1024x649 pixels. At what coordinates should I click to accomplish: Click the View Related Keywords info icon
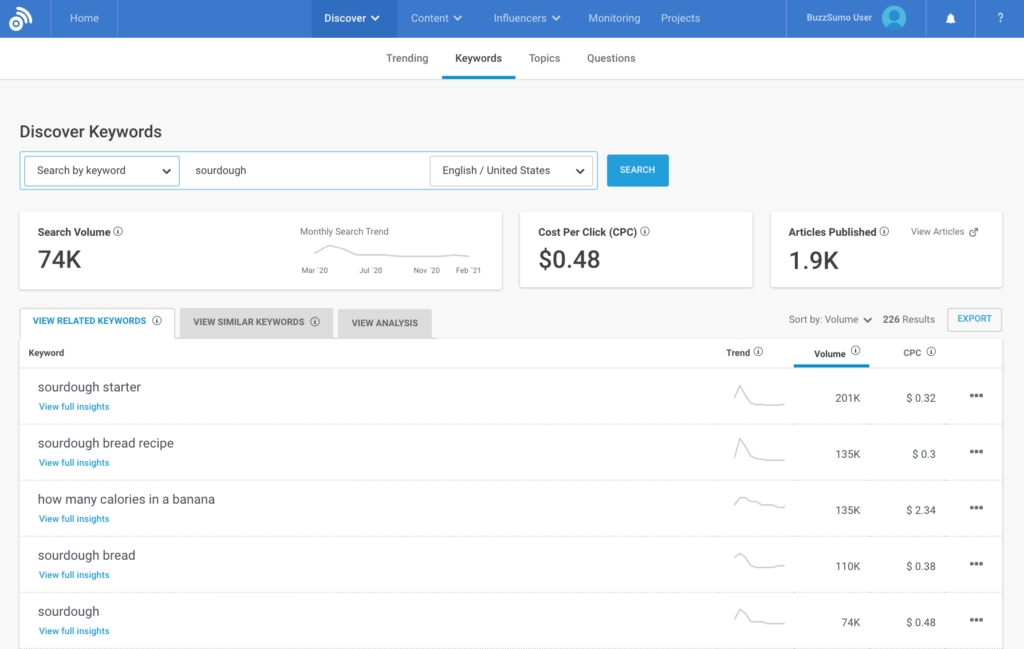(157, 320)
